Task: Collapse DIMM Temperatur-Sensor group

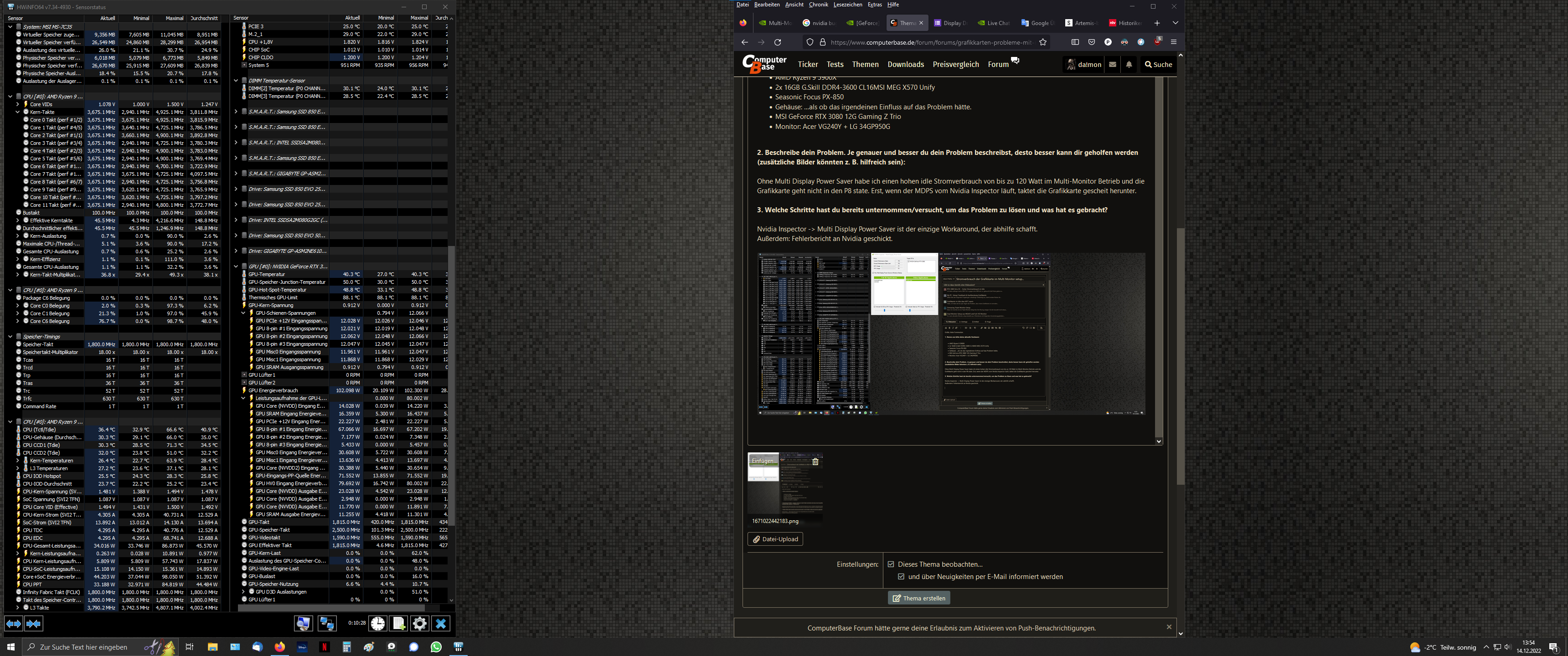Action: pyautogui.click(x=236, y=80)
